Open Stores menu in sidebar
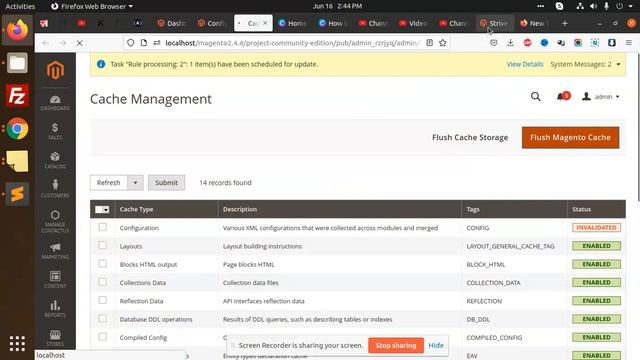Viewport: 640px width, 360px height. point(55,338)
